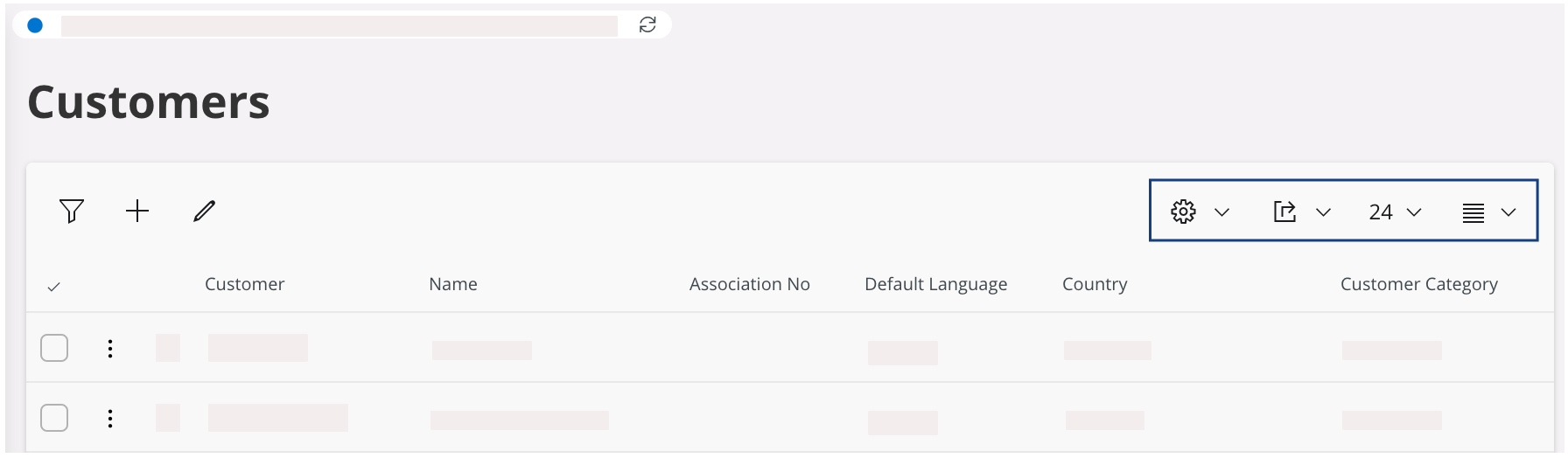Sort by the Customer column header

[244, 284]
